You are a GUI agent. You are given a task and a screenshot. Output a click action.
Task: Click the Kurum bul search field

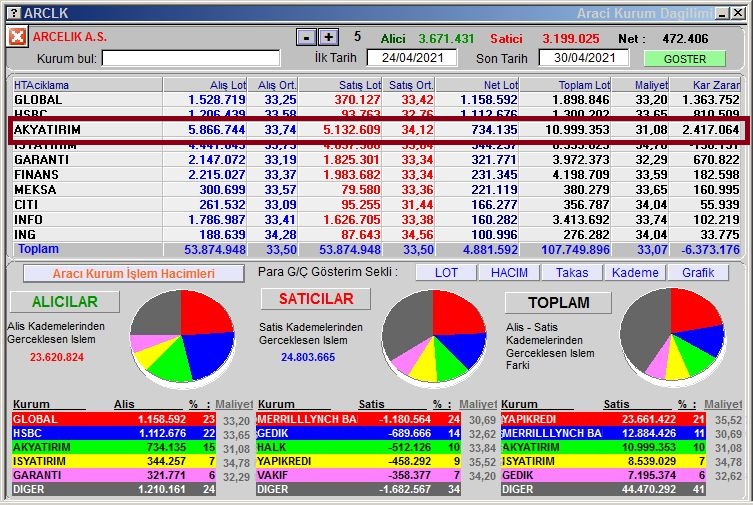pyautogui.click(x=191, y=59)
